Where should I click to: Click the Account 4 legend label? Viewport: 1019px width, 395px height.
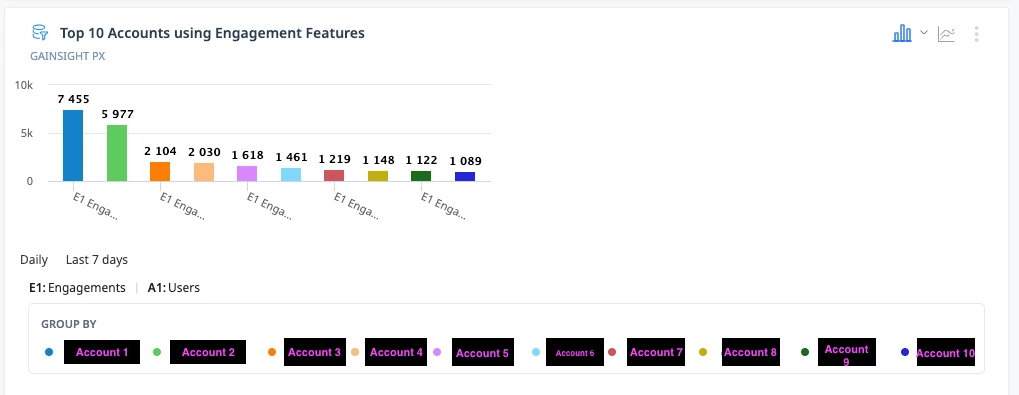point(396,352)
